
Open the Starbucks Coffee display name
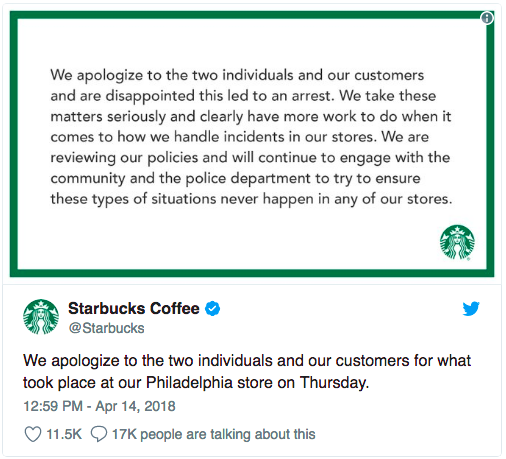[134, 308]
